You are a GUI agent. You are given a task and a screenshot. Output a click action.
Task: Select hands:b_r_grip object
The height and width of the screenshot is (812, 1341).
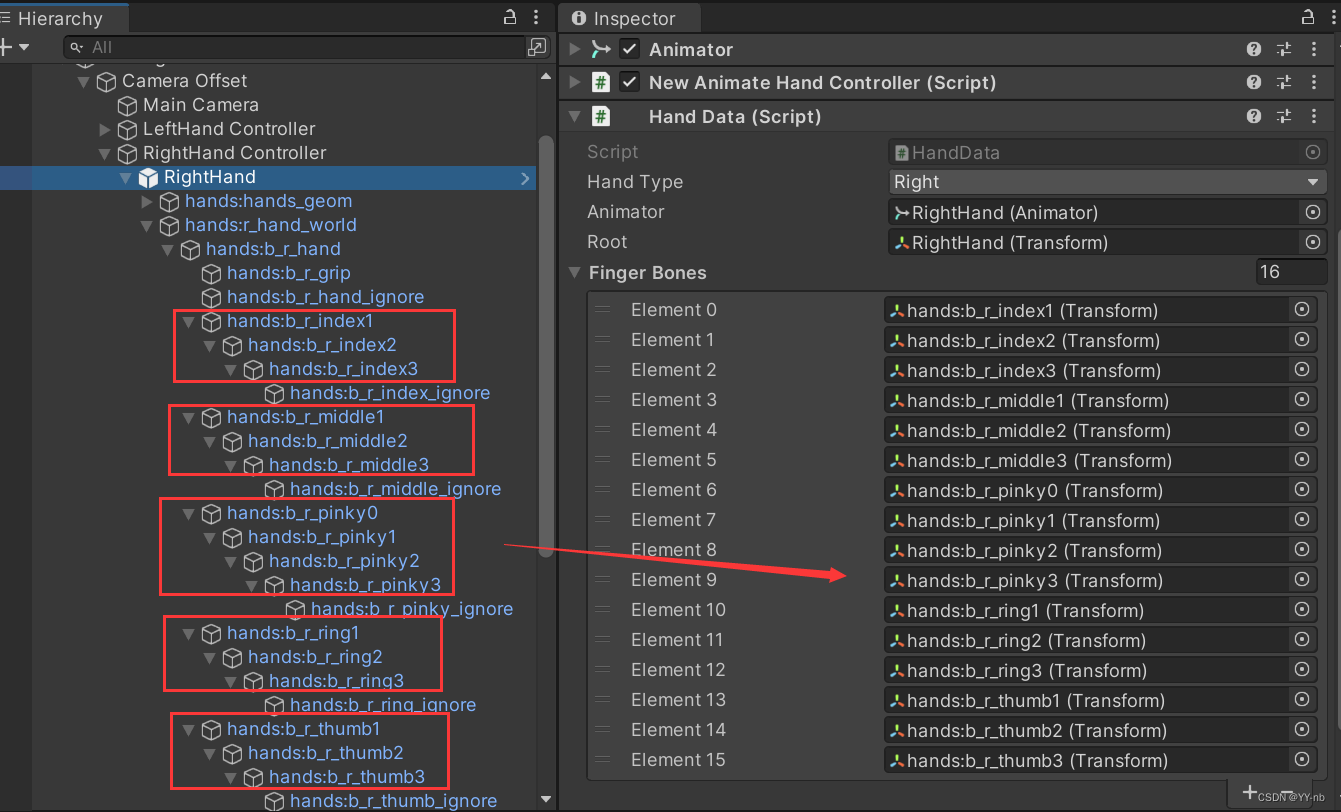tap(288, 273)
